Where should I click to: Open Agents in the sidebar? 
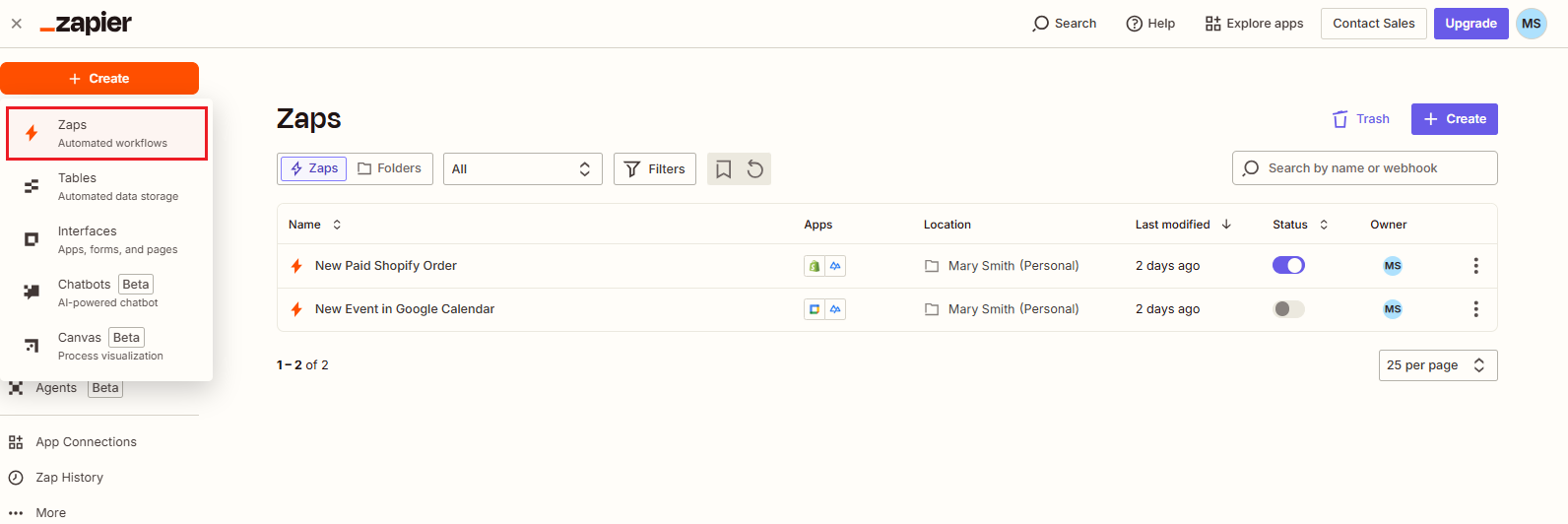click(65, 388)
